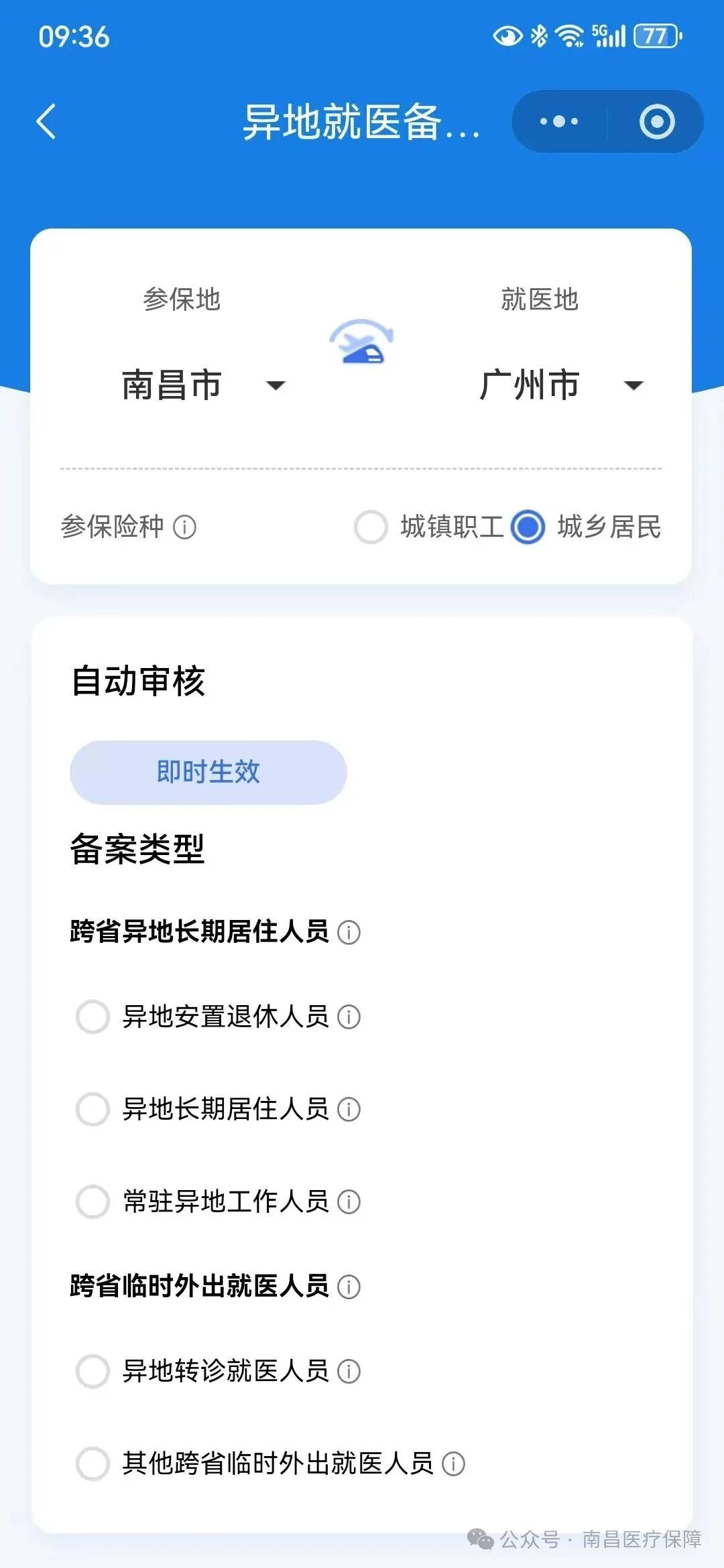The image size is (724, 1568).
Task: Show info for 跨省临时外出就医人员 heading
Action: (x=349, y=1287)
